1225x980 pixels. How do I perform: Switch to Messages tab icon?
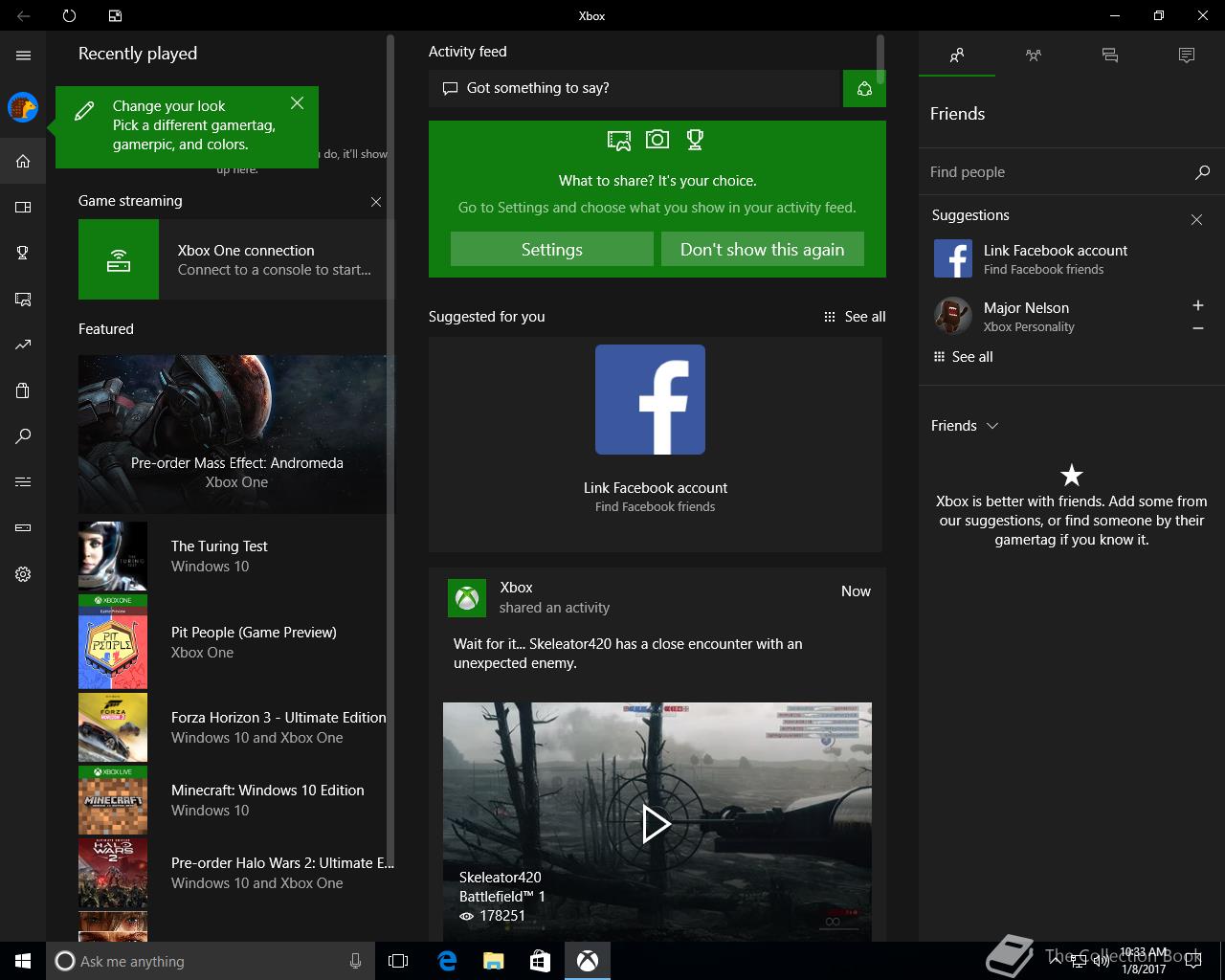pos(1110,56)
